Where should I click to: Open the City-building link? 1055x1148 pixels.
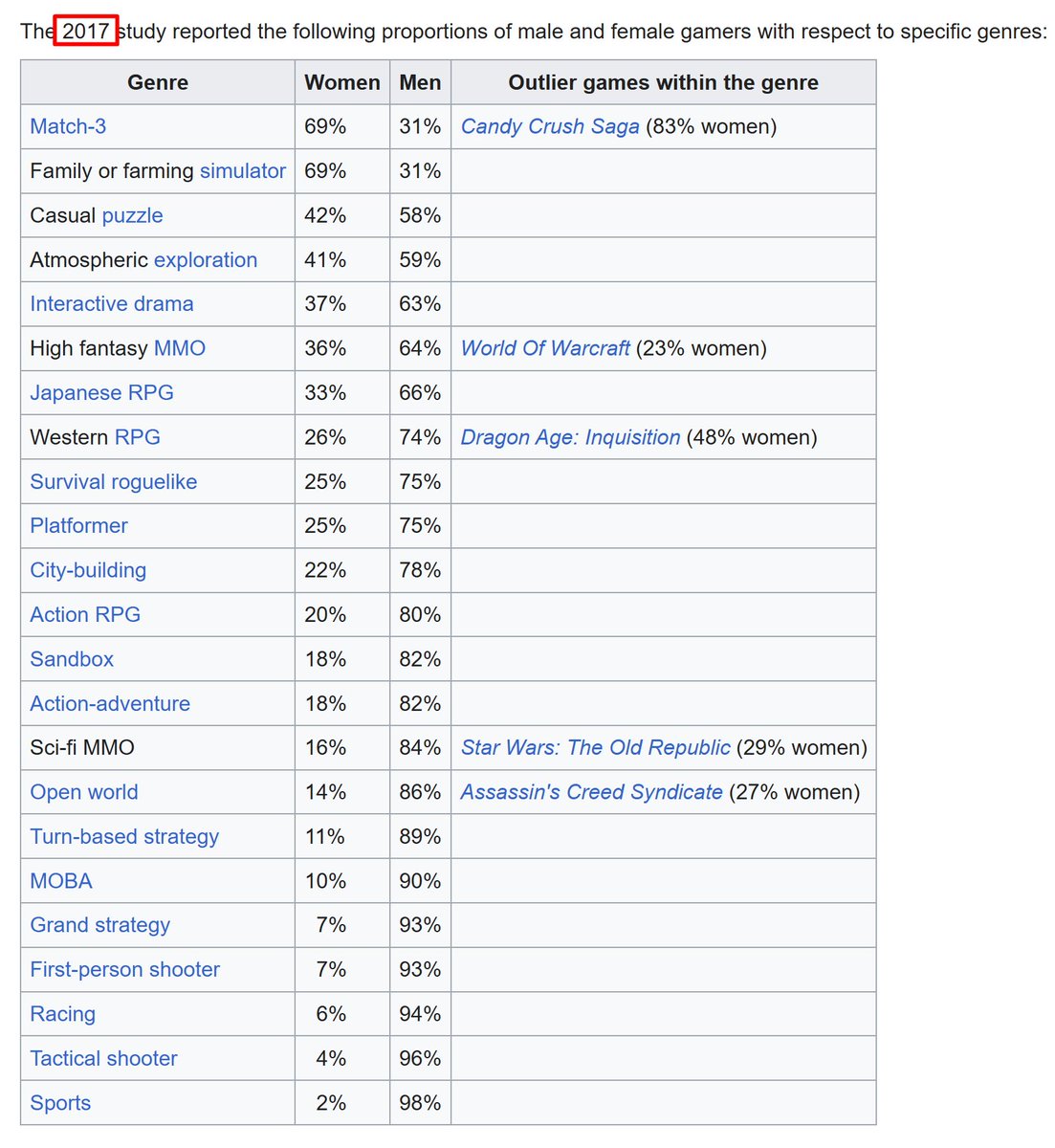88,570
